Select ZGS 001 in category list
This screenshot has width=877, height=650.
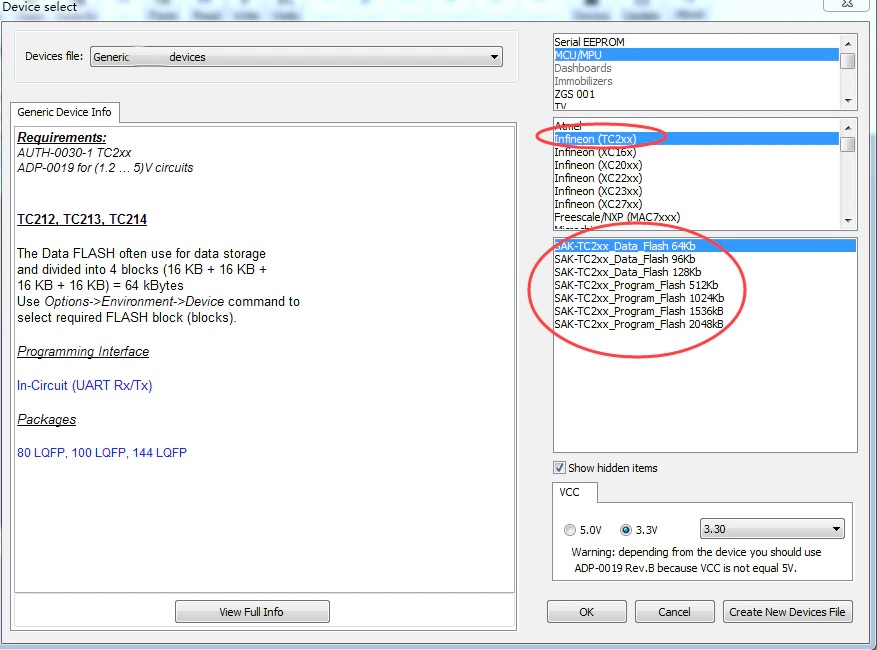pyautogui.click(x=696, y=94)
